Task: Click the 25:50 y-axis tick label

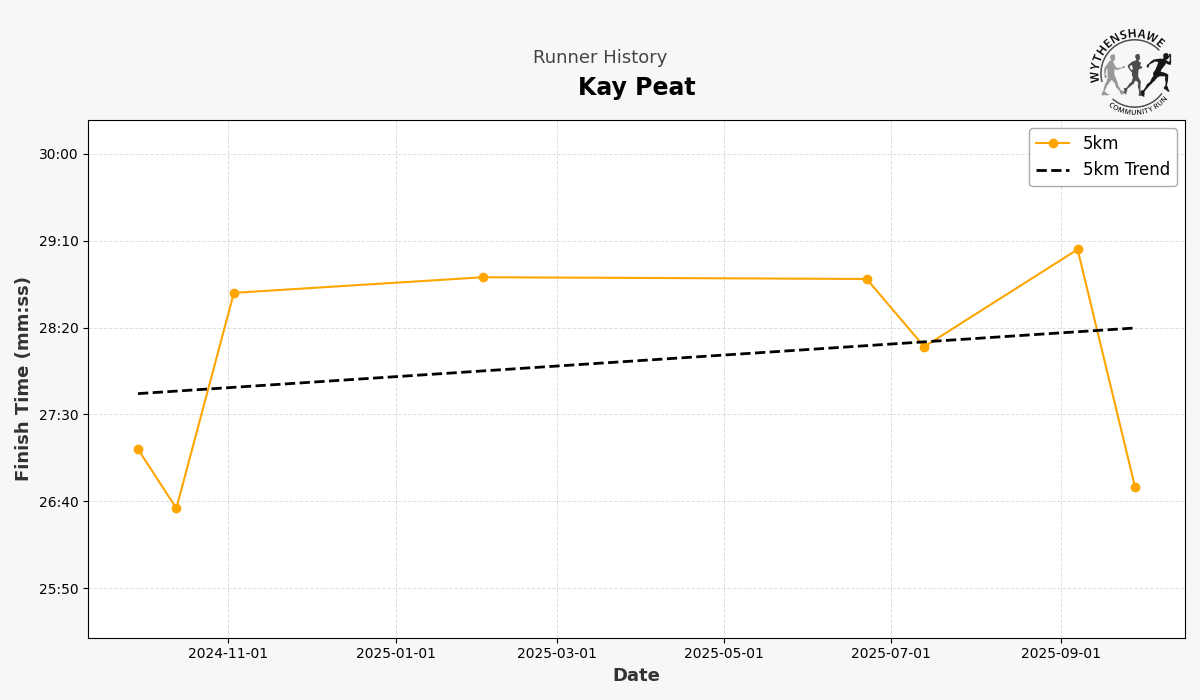Action: coord(58,589)
